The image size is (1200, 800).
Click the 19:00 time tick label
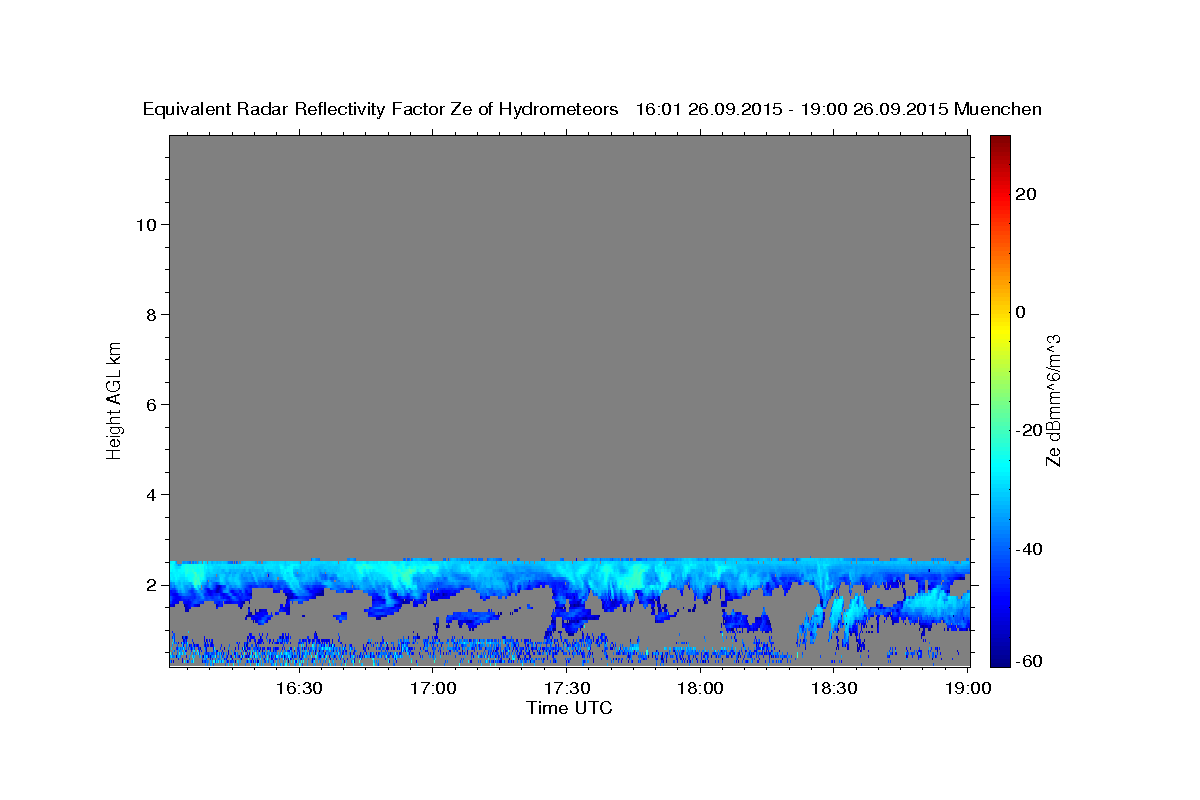pyautogui.click(x=967, y=688)
